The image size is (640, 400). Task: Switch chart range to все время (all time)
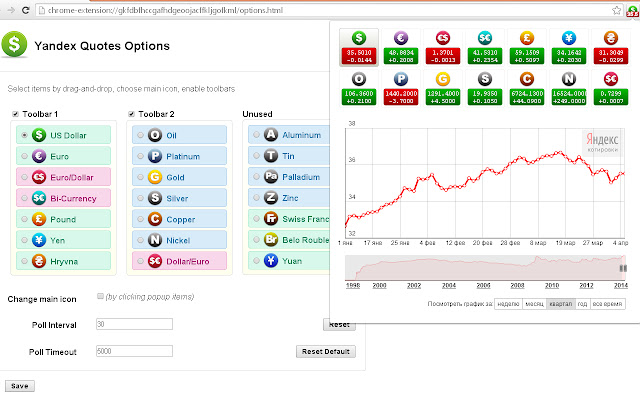607,304
